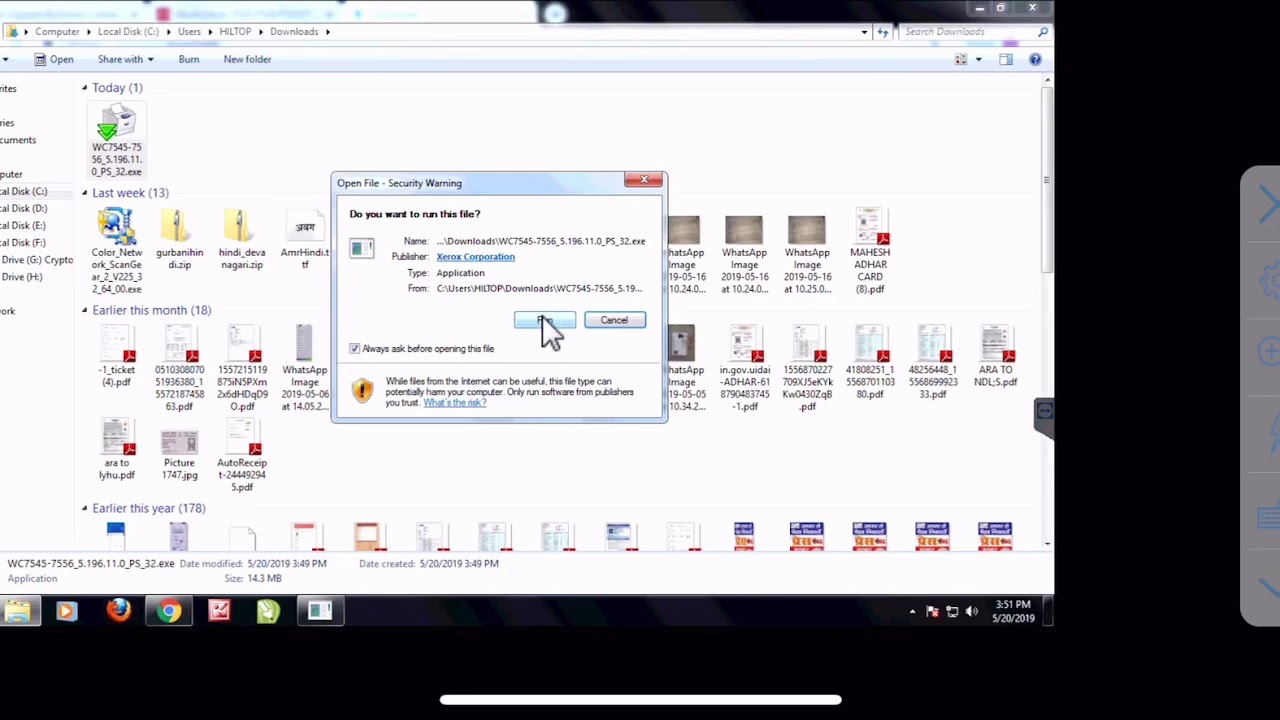Collapse the Last week (13) group
The width and height of the screenshot is (1280, 720).
pyautogui.click(x=85, y=193)
